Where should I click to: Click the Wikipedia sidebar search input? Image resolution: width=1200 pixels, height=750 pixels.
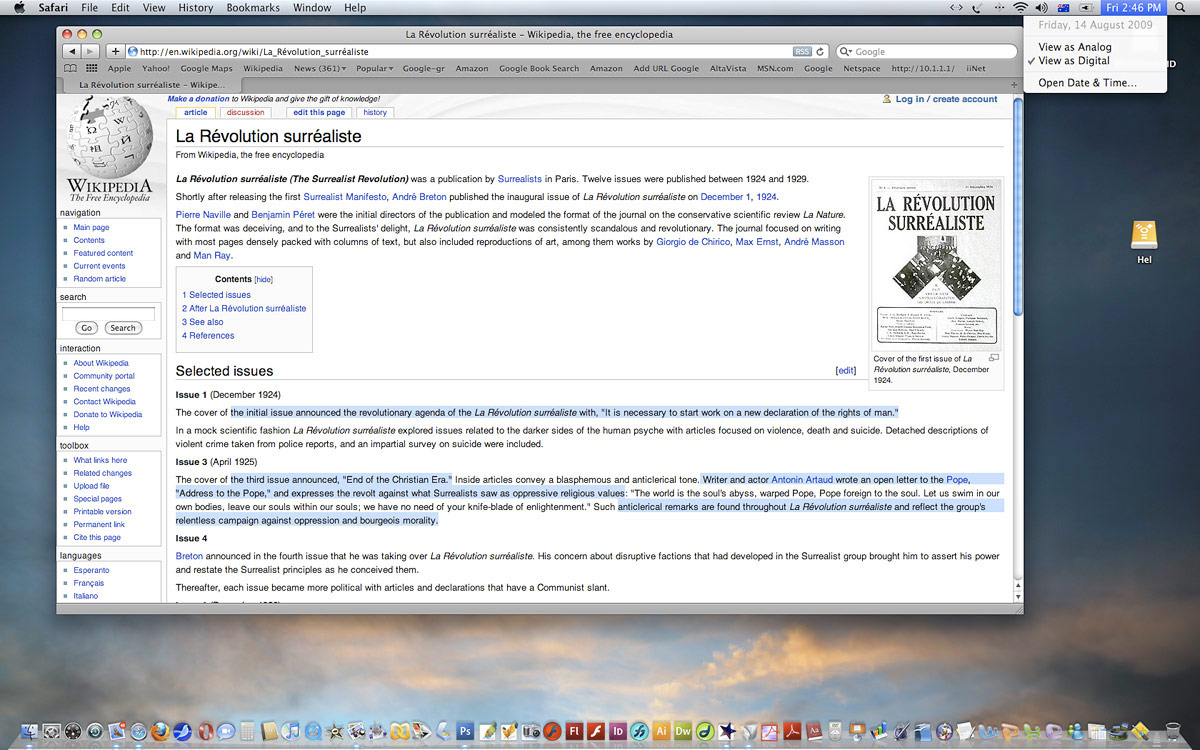[x=108, y=313]
